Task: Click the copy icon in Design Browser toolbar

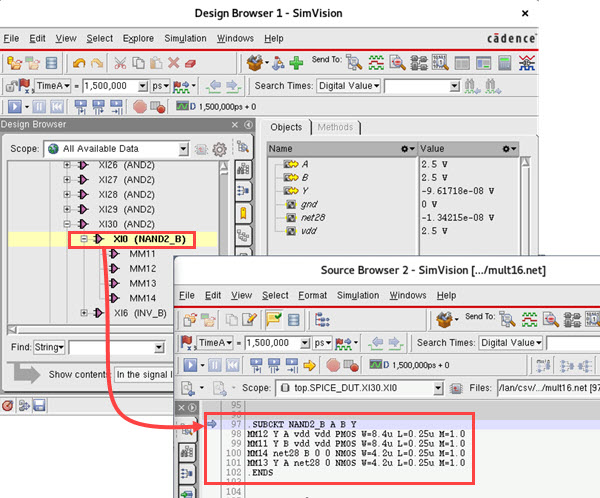Action: pyautogui.click(x=138, y=63)
